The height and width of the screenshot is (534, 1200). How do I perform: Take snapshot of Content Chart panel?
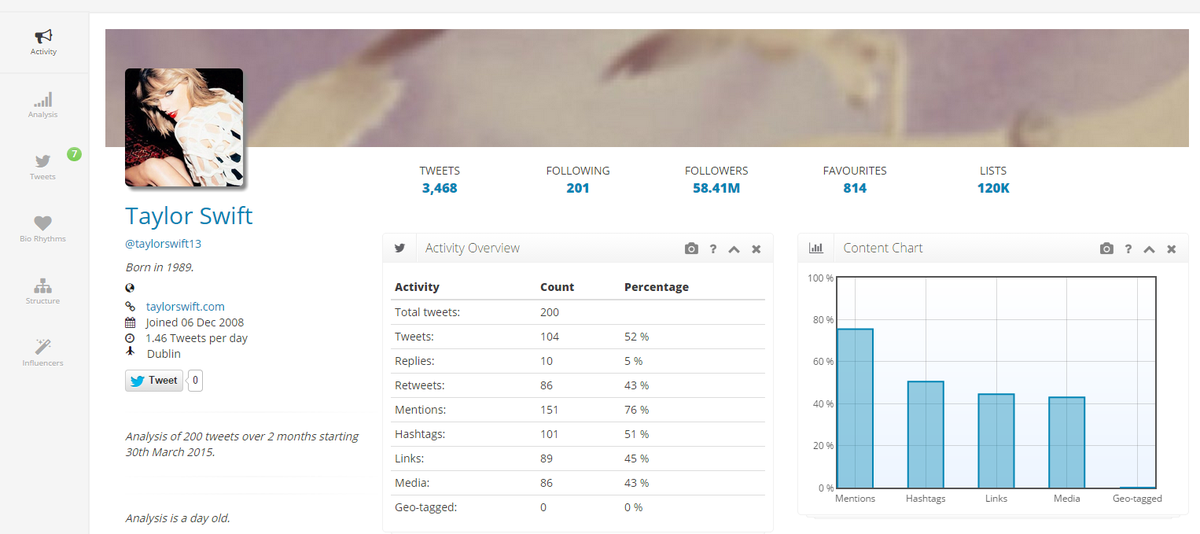click(1106, 249)
